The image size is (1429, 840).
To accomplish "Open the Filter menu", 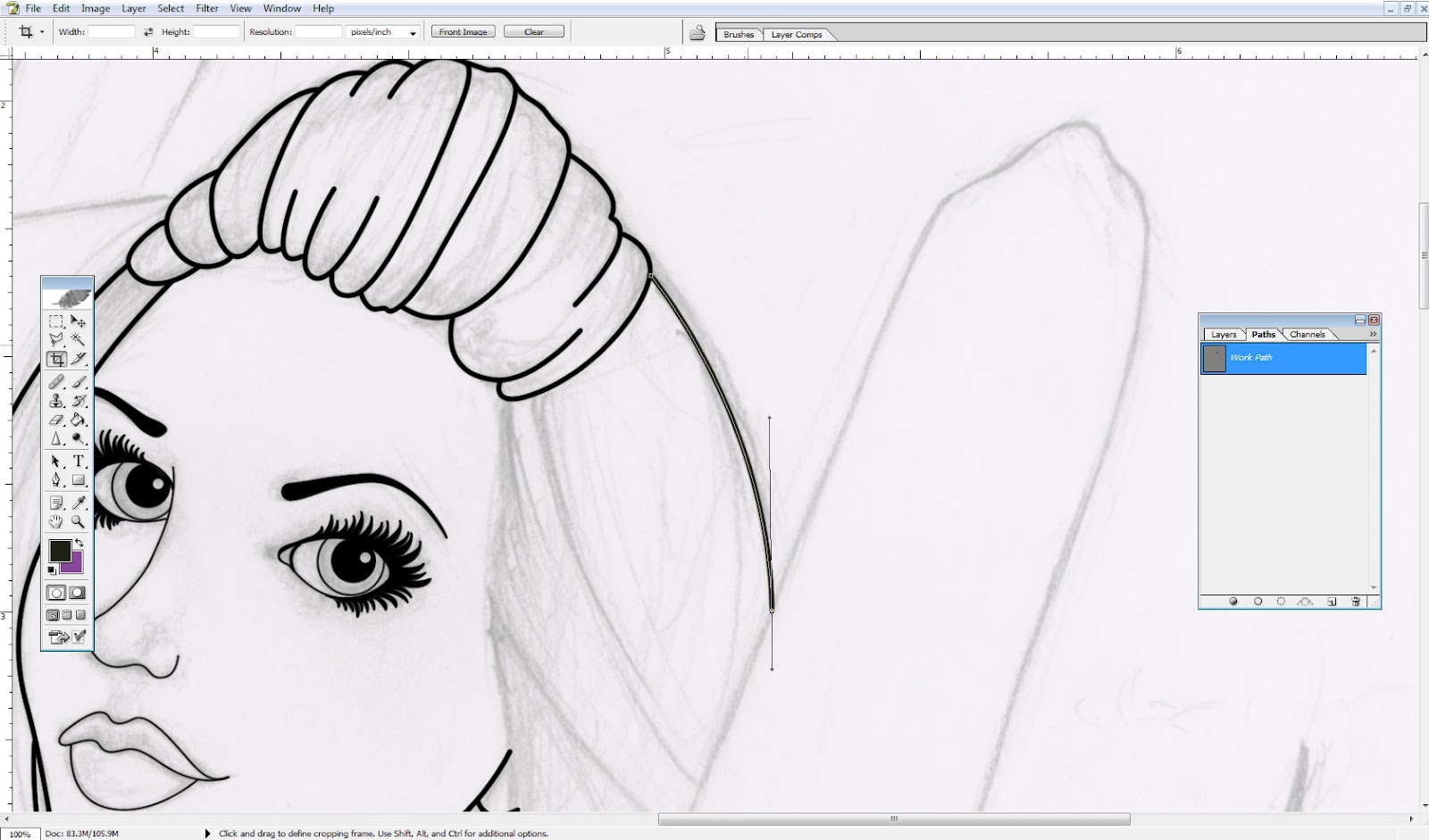I will [207, 8].
